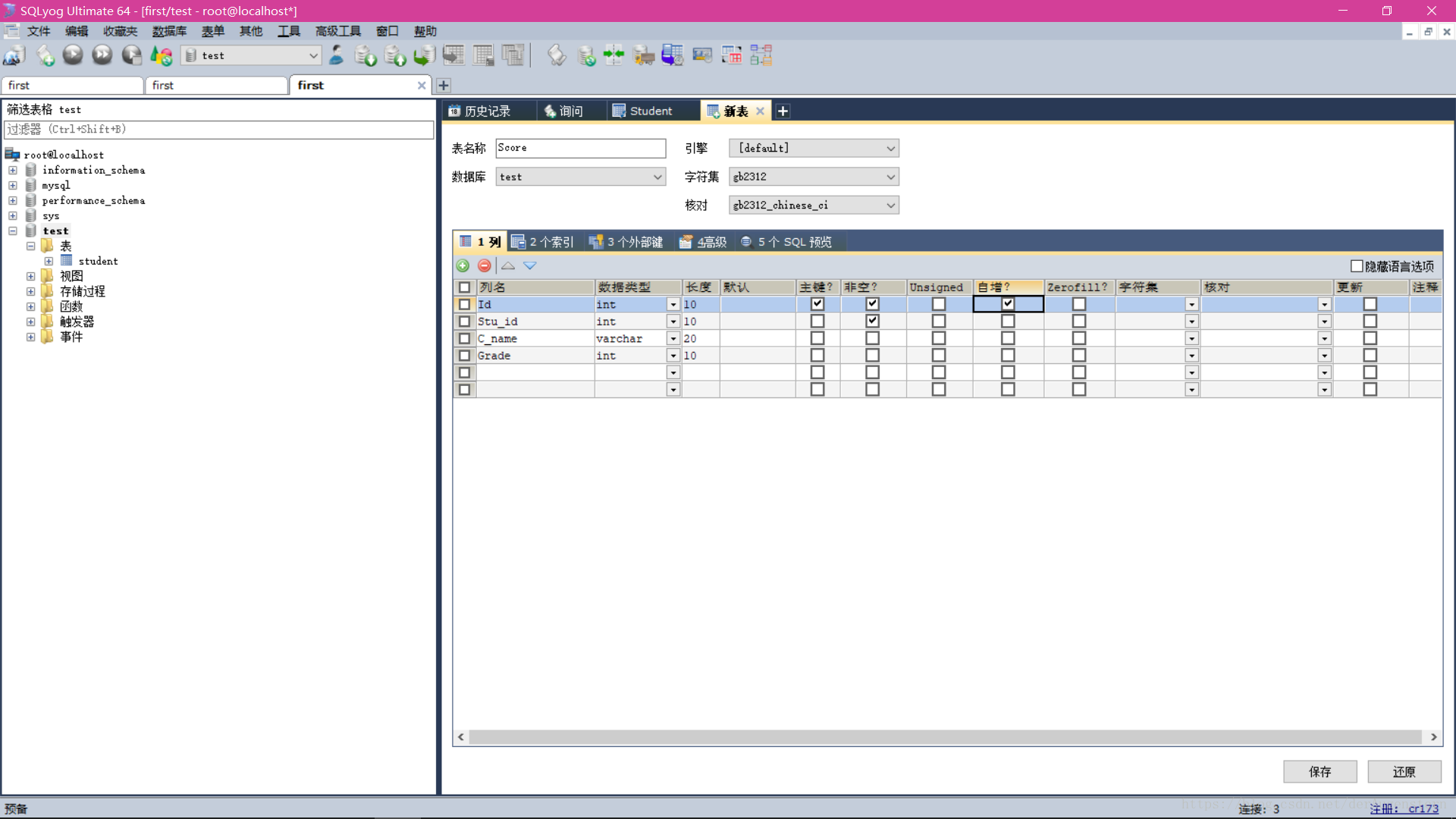The width and height of the screenshot is (1456, 819).
Task: Toggle not-null checkbox for C_name row
Action: [872, 338]
